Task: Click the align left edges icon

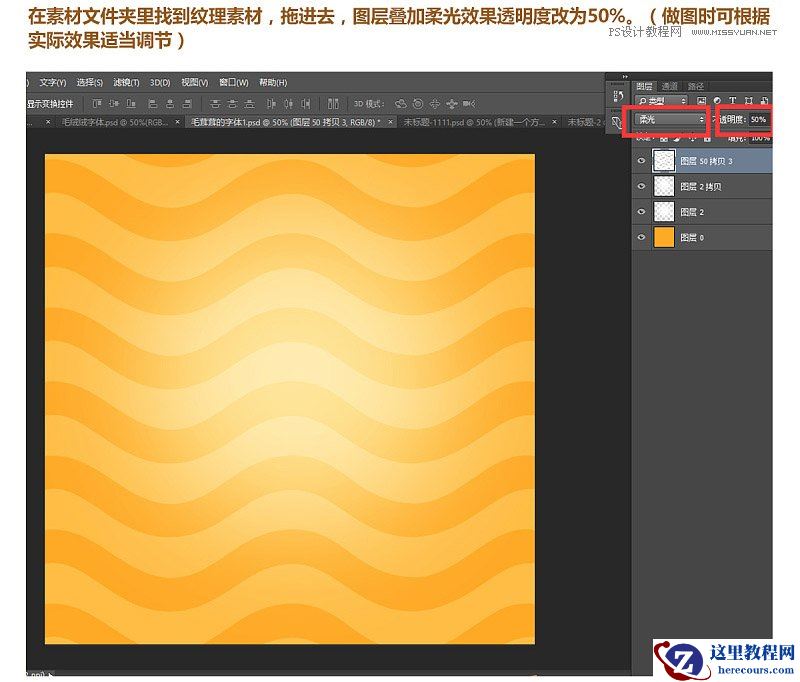Action: (153, 104)
